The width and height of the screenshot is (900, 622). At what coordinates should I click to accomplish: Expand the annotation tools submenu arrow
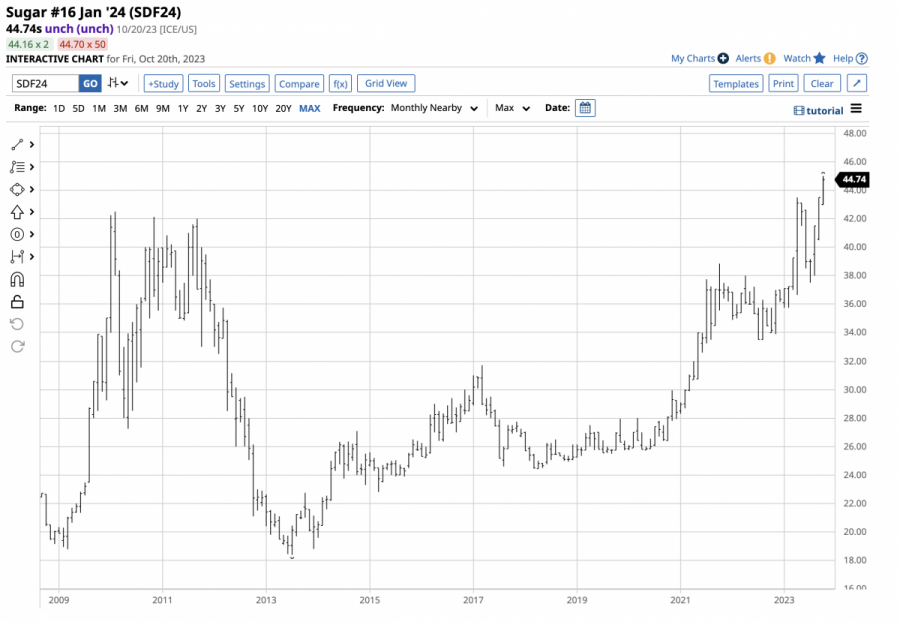(32, 234)
